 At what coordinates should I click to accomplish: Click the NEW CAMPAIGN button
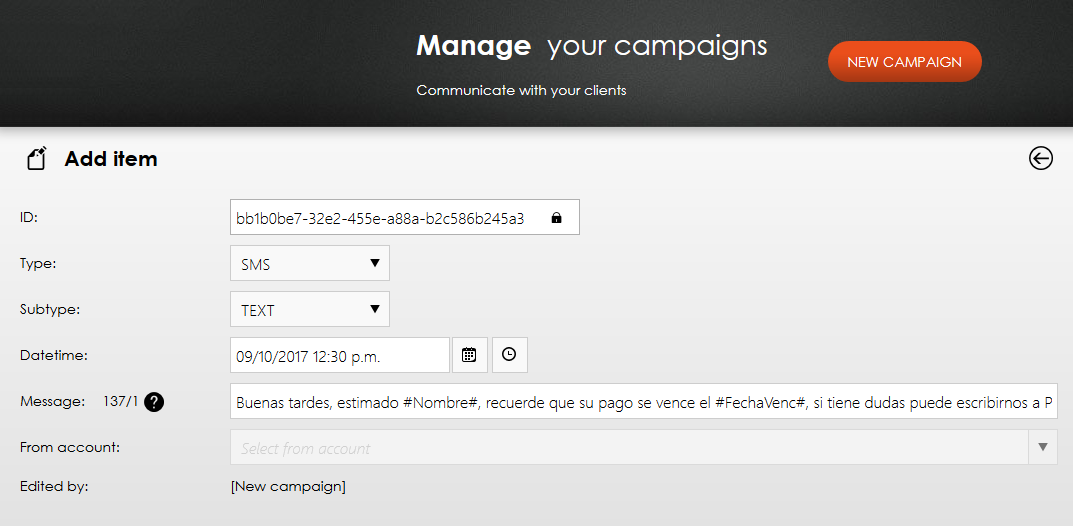point(905,62)
